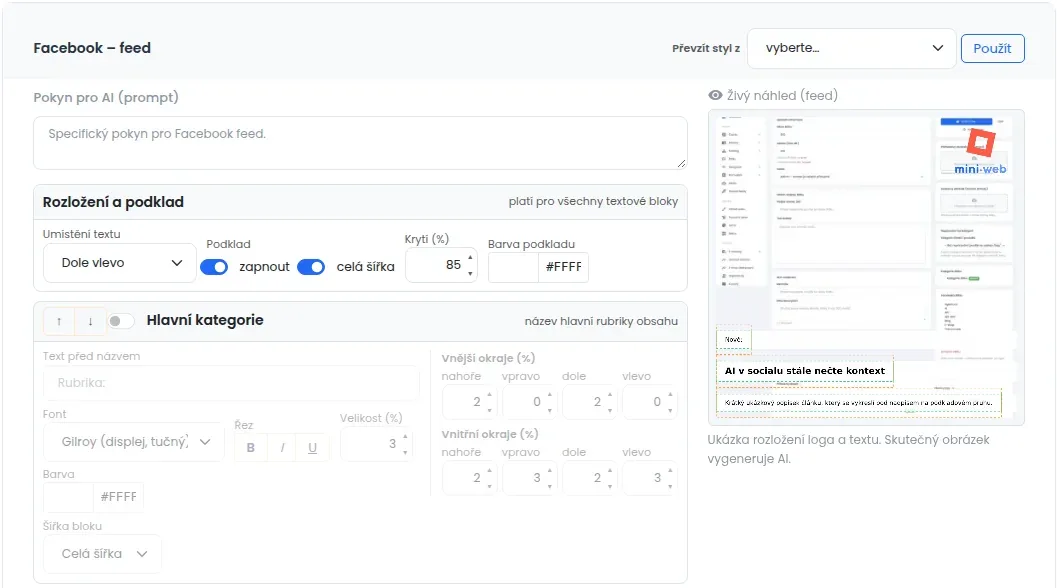The height and width of the screenshot is (588, 1057).
Task: Click the Barva podkladu hex value field
Action: (563, 267)
